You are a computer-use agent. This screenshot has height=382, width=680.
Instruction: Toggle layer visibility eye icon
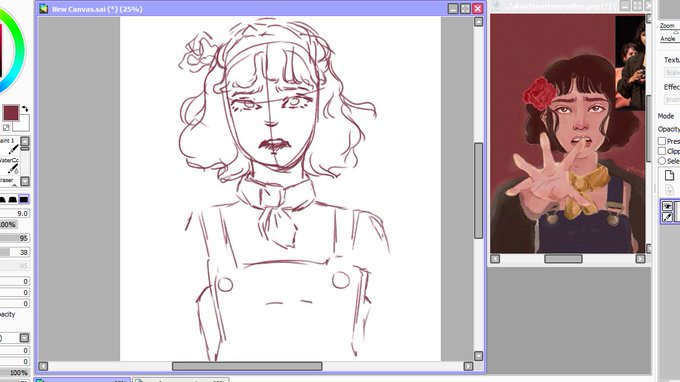pos(667,206)
